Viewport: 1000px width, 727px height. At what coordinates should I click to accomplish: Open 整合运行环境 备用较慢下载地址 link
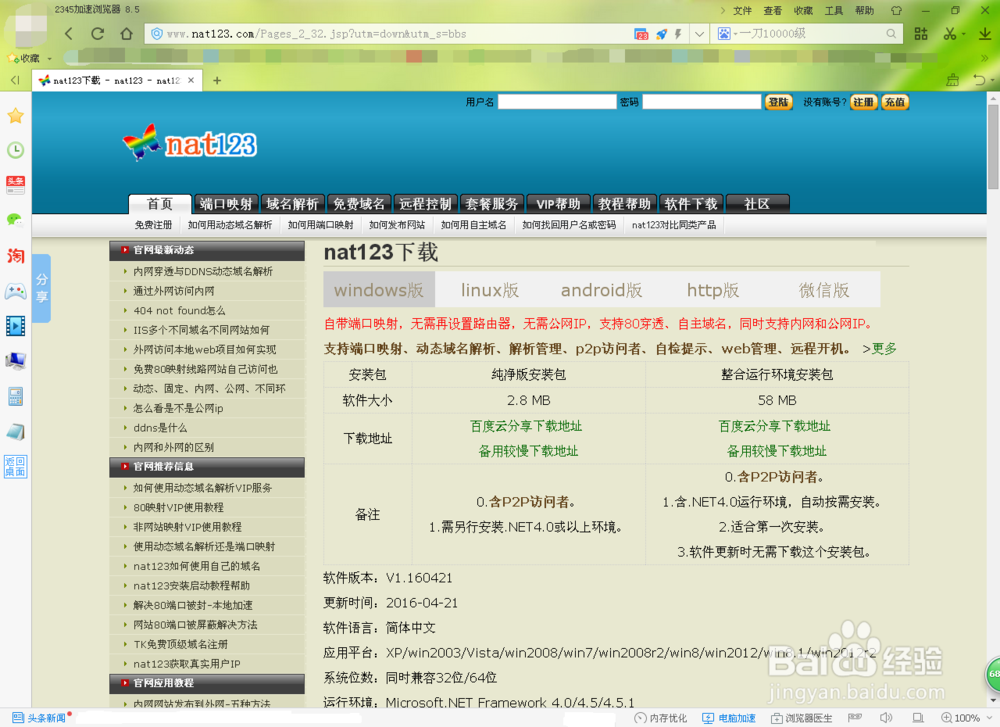(x=776, y=451)
